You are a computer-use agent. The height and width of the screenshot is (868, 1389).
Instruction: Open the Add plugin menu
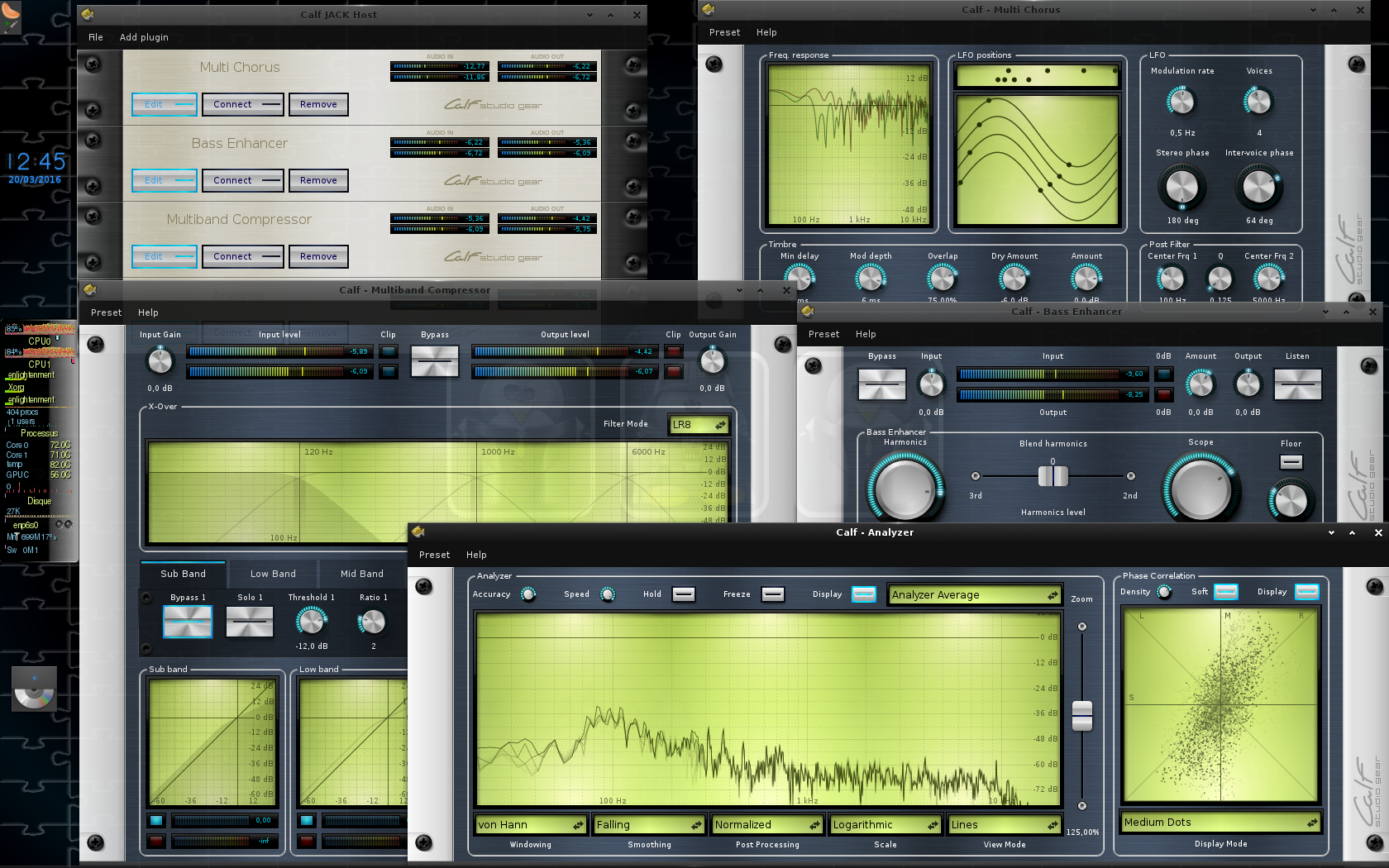[144, 37]
